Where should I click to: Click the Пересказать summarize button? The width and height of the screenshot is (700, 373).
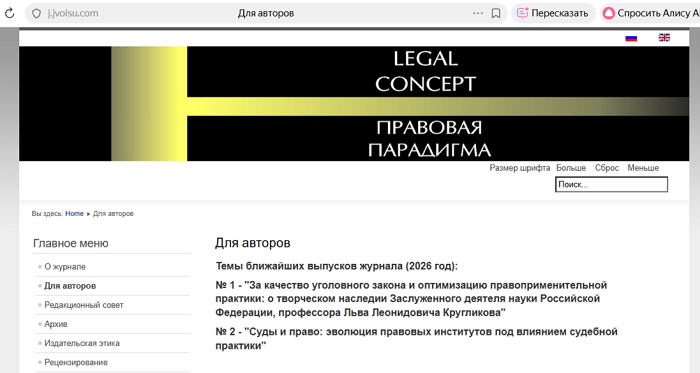(553, 13)
